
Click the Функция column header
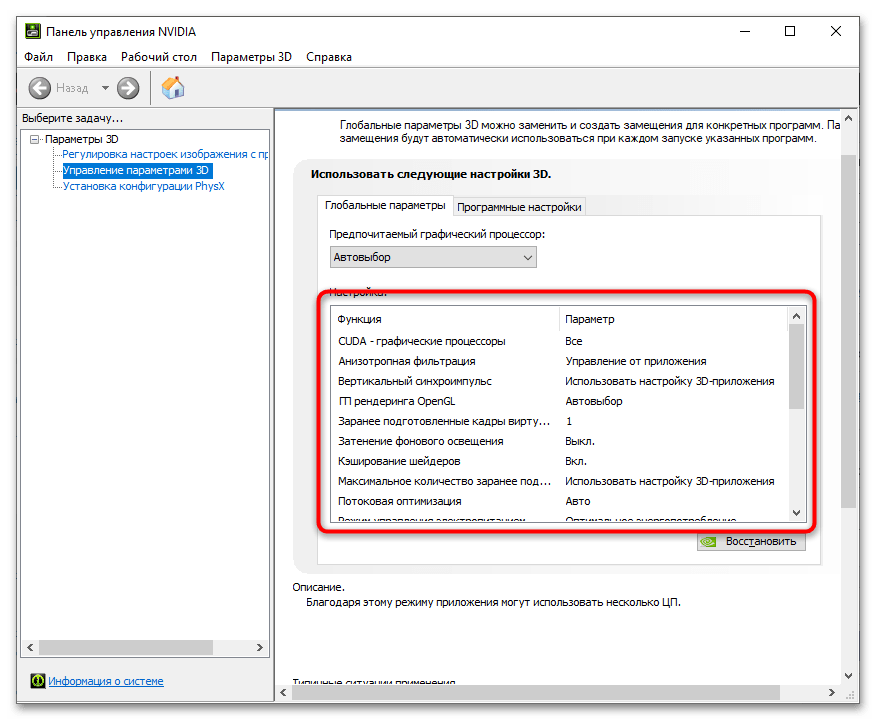[445, 320]
